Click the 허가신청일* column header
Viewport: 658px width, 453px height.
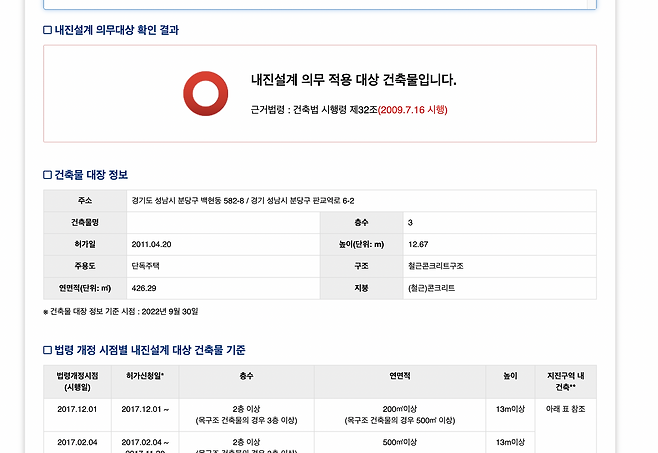(147, 375)
